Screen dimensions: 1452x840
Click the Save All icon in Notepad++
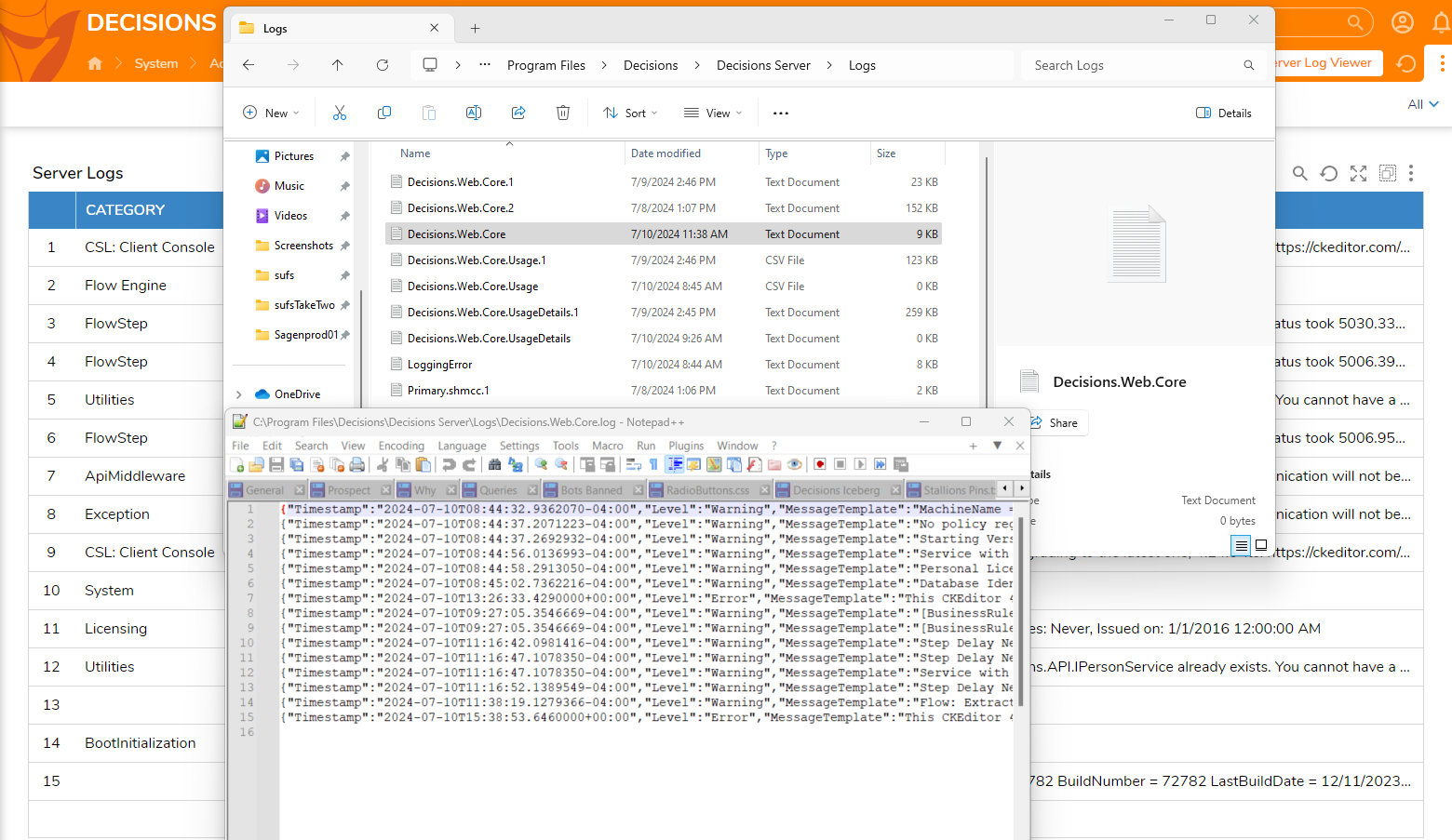coord(296,464)
